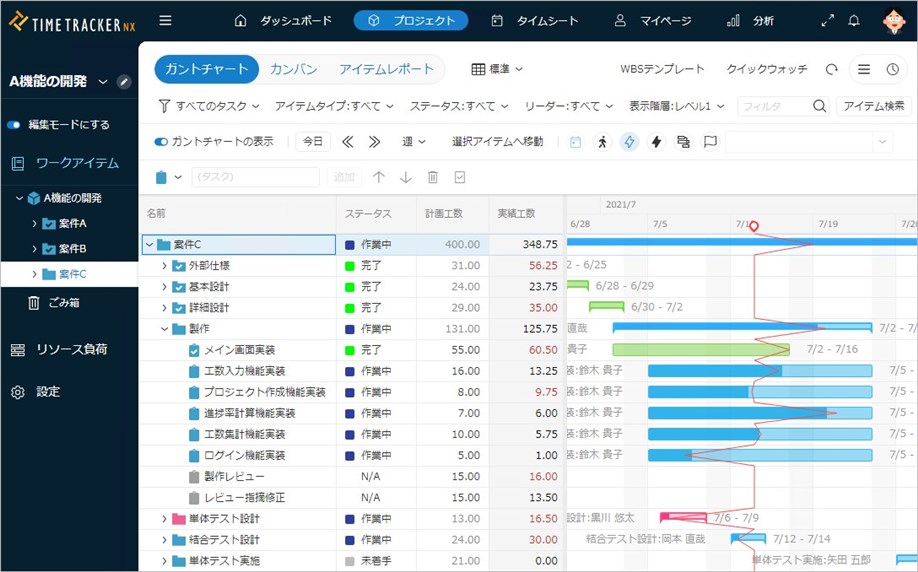Click the 今日 button
This screenshot has width=918, height=572.
tap(313, 142)
